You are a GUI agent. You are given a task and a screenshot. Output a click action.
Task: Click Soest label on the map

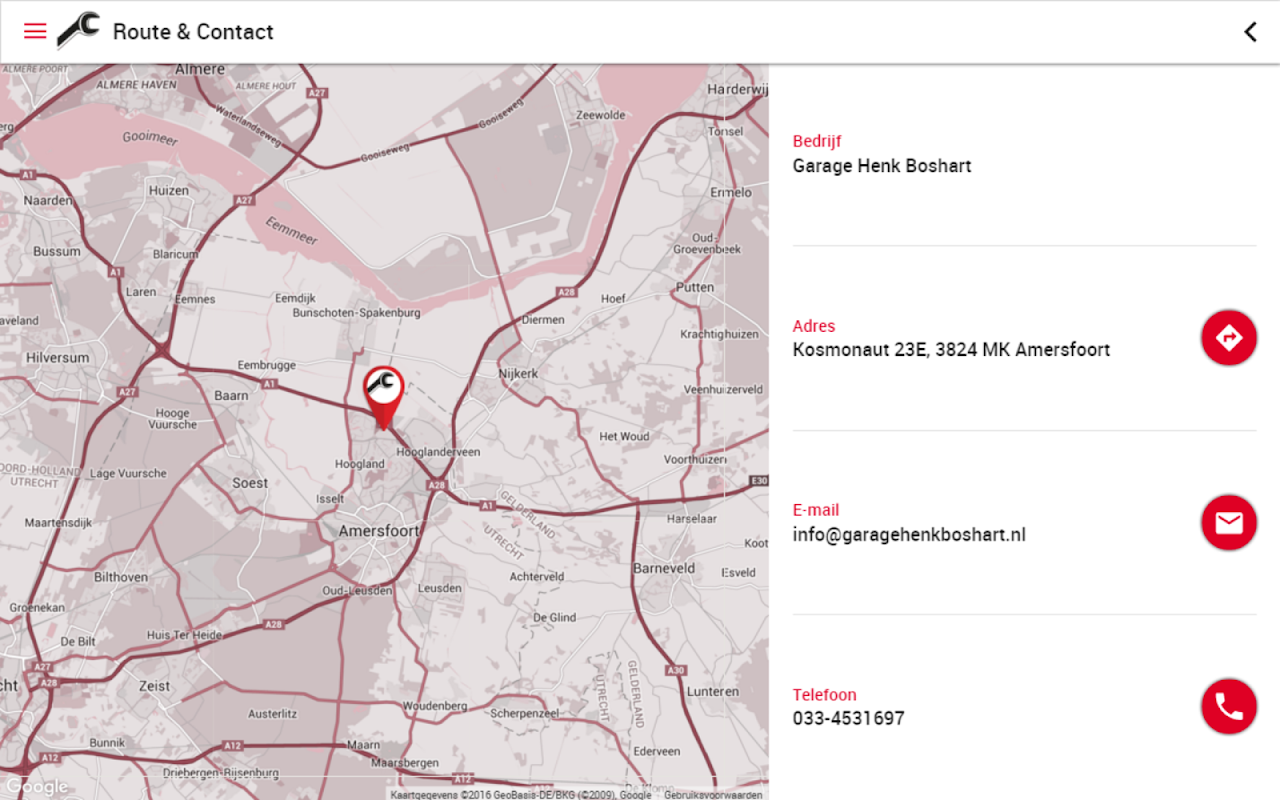pos(250,483)
